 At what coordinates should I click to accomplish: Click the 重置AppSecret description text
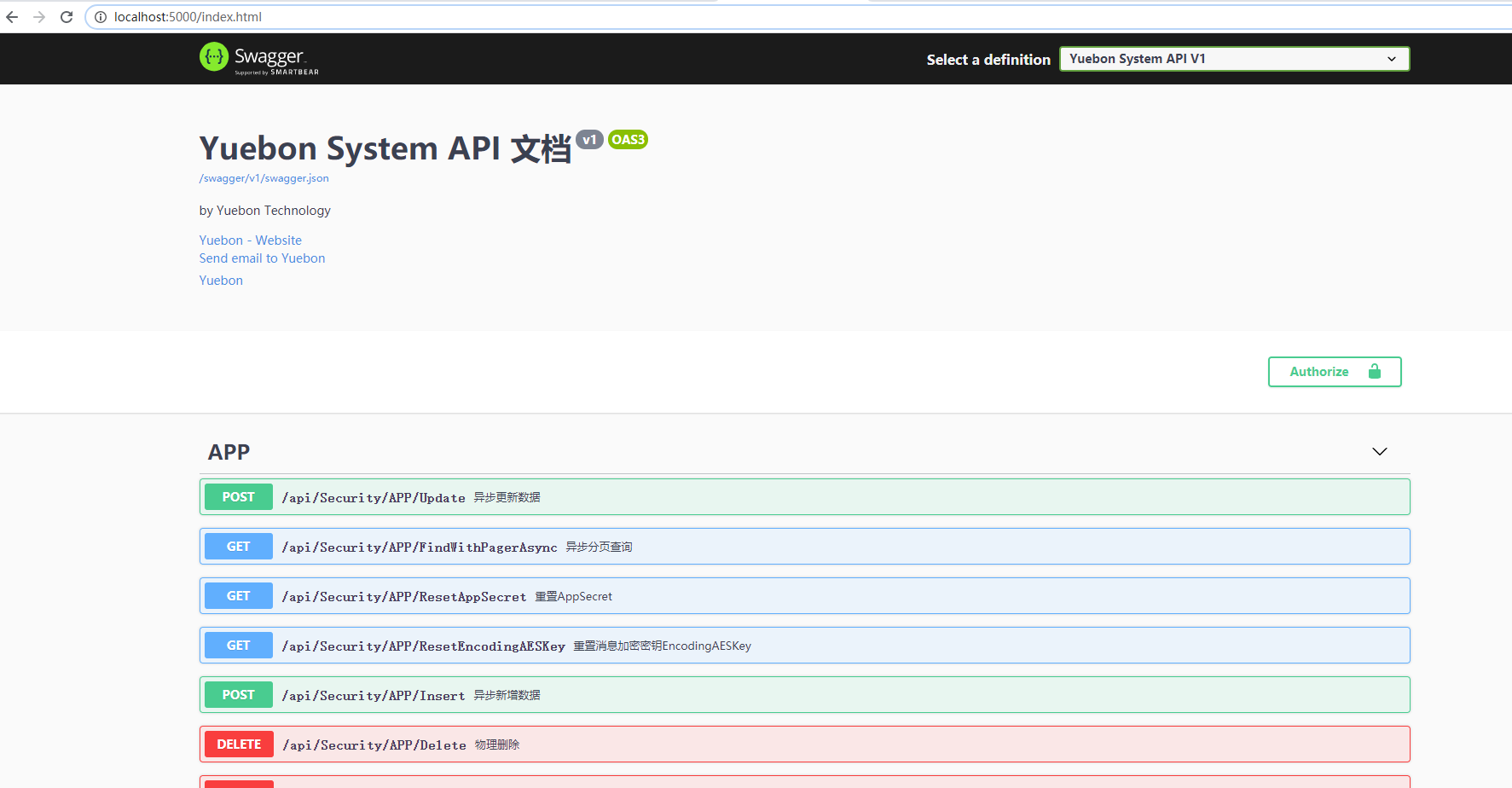pyautogui.click(x=574, y=596)
